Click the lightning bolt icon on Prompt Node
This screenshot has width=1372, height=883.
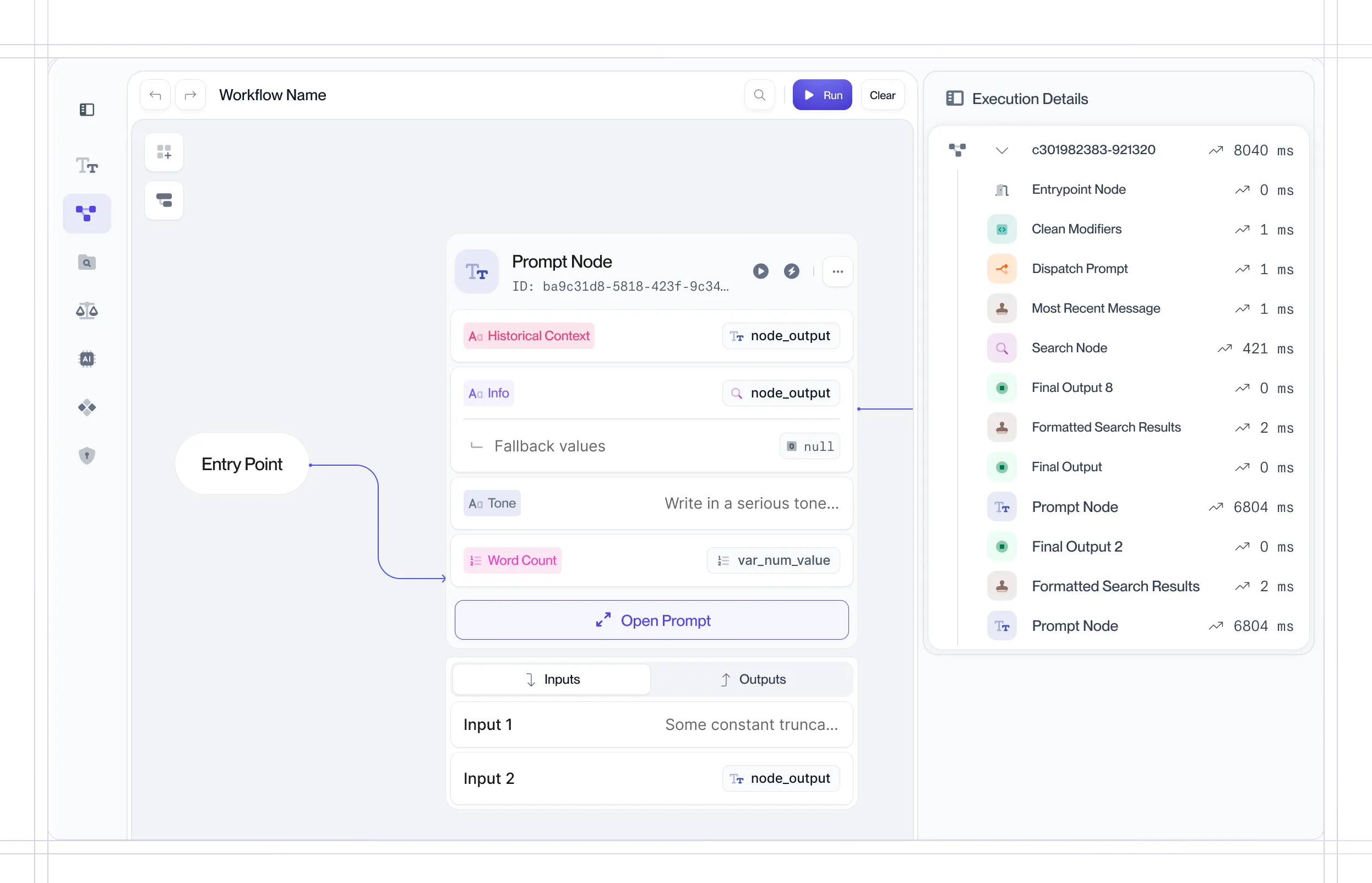pos(791,271)
